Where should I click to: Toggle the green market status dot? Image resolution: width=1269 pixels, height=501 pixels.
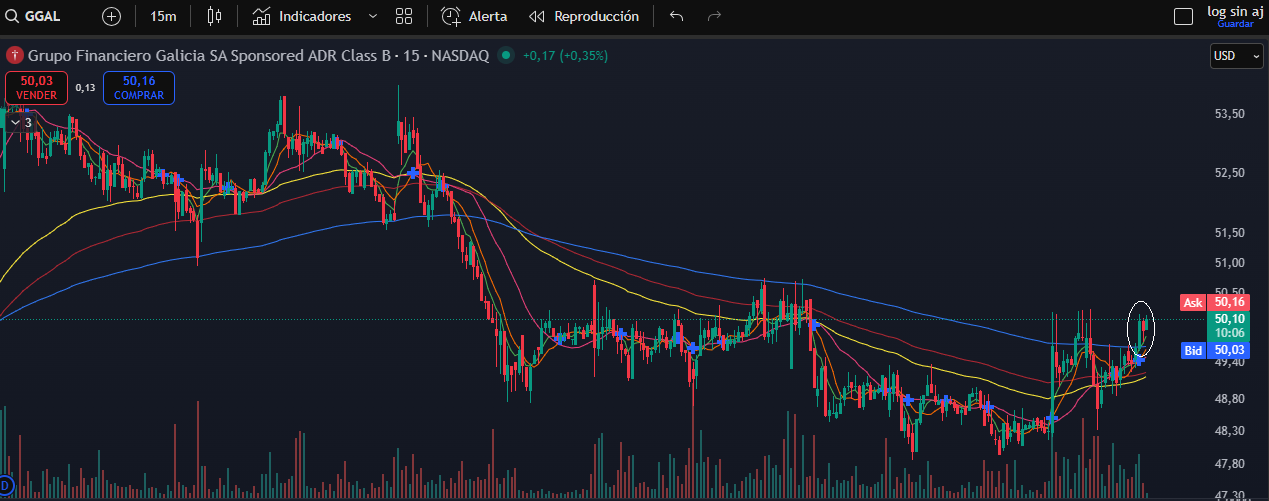(x=506, y=56)
